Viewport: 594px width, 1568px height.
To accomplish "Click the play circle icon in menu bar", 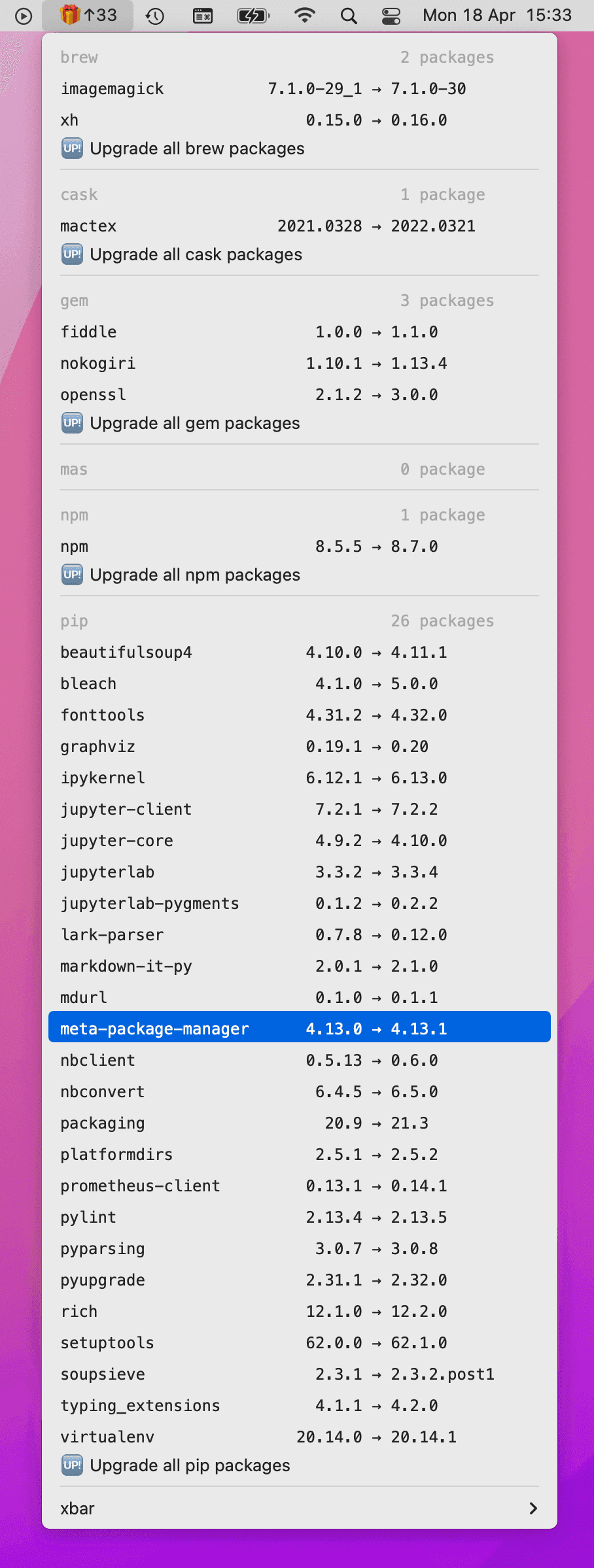I will coord(24,16).
